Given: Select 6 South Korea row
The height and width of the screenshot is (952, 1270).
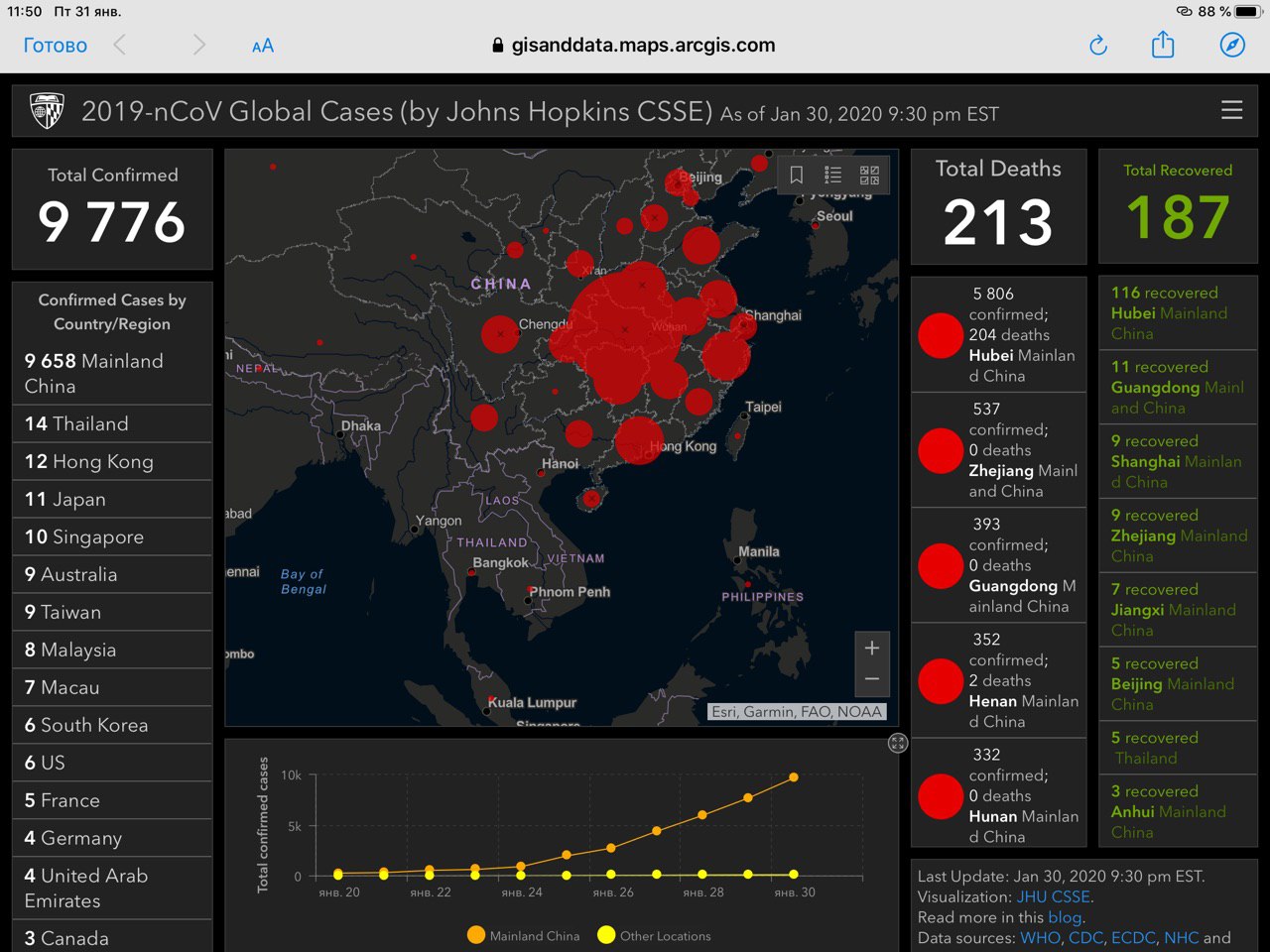Looking at the screenshot, I should 112,725.
